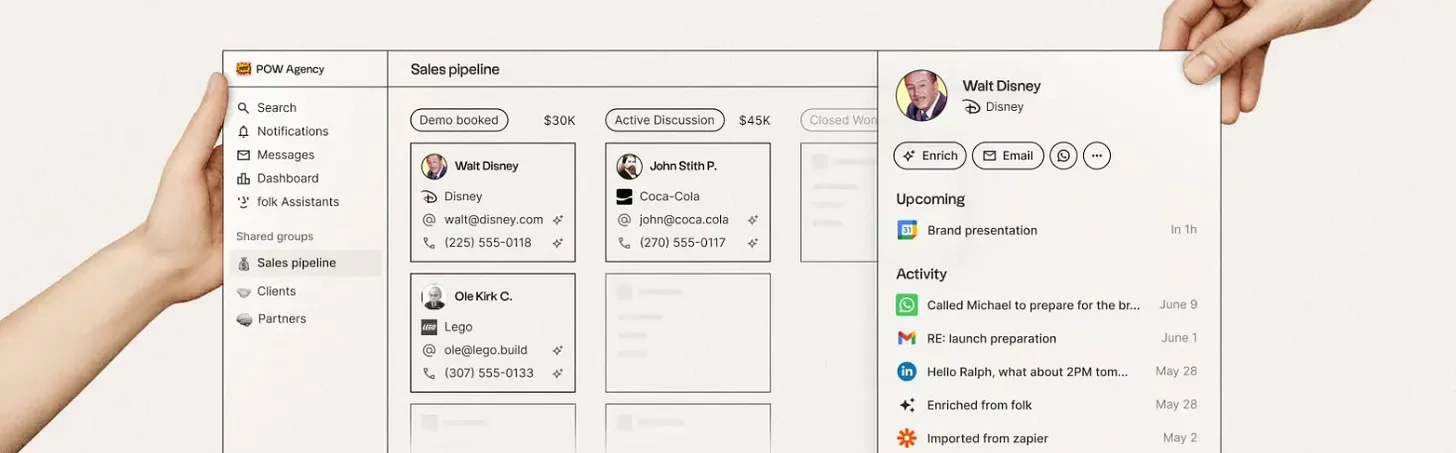Open John Stith P. avatar

point(629,166)
